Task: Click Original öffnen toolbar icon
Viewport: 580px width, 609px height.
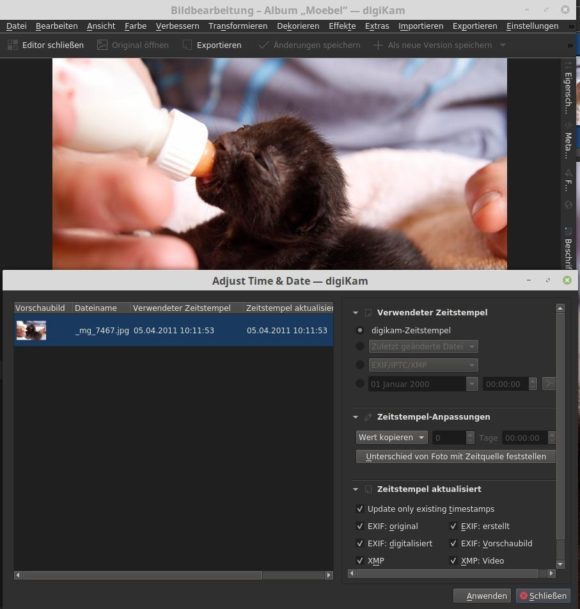Action: 102,45
